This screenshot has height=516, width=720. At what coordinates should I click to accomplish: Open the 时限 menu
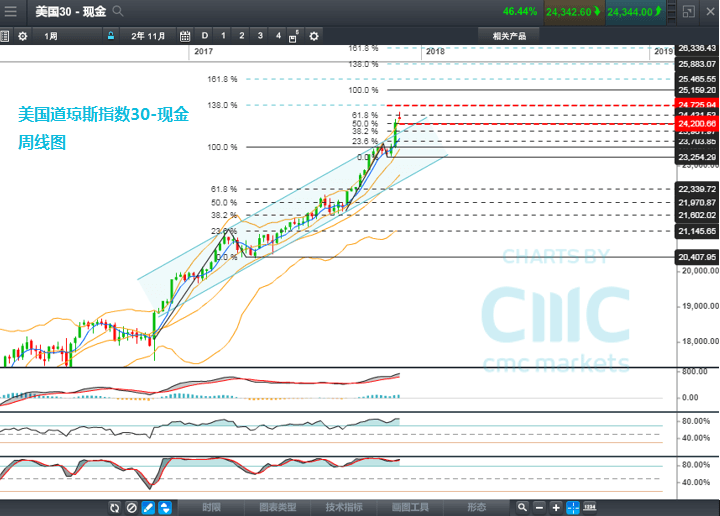pos(211,507)
